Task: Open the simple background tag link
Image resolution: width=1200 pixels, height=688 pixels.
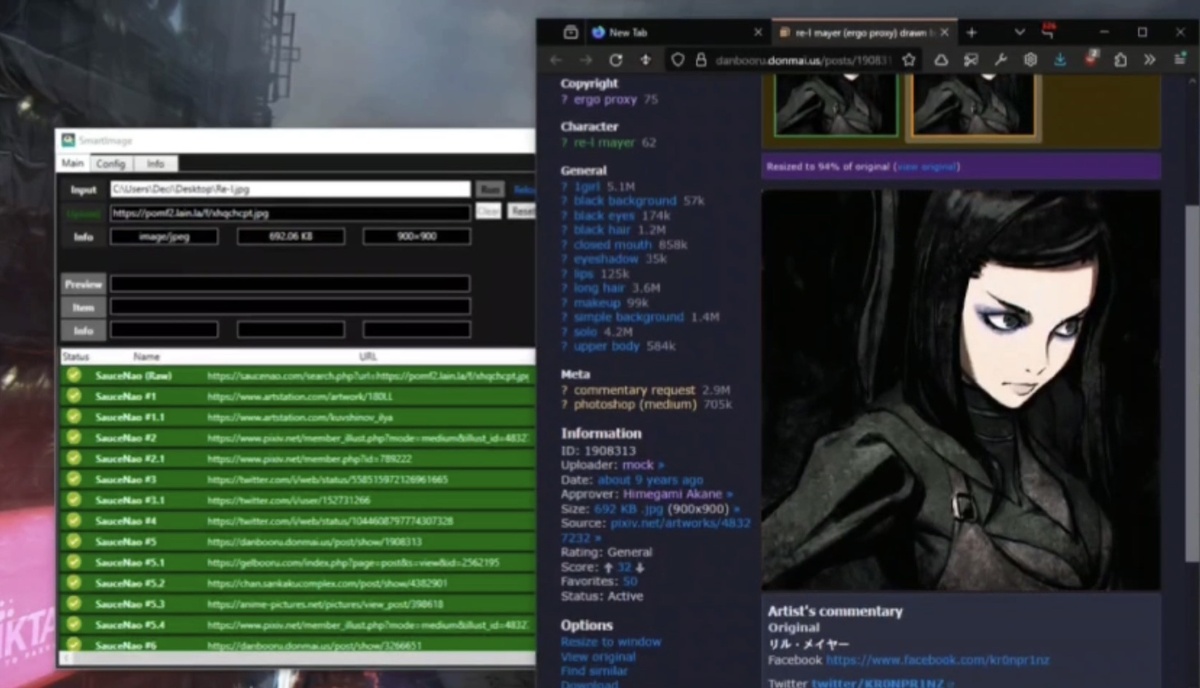Action: pyautogui.click(x=629, y=317)
